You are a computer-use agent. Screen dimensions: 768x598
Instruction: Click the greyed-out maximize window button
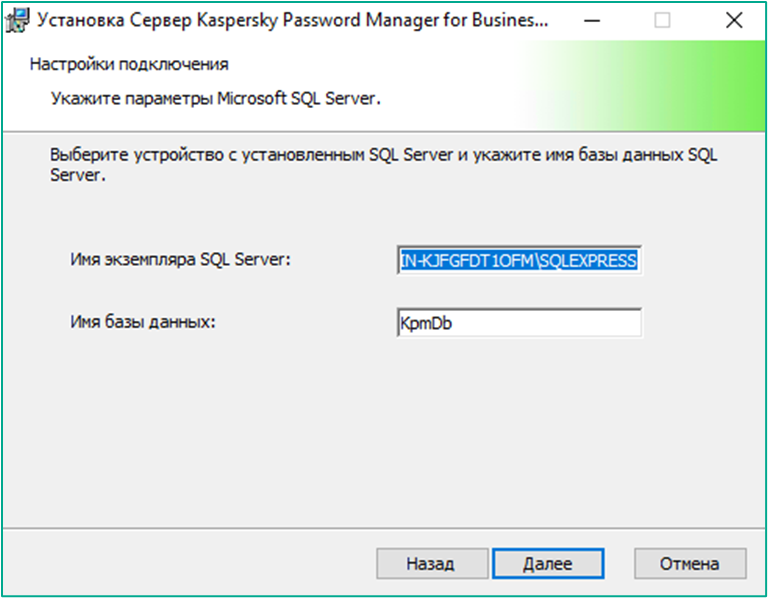coord(662,21)
